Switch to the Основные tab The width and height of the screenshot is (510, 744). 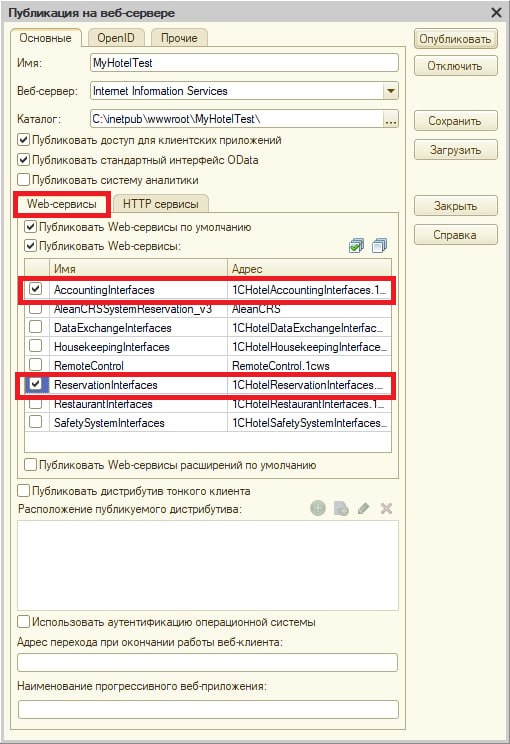coord(46,38)
